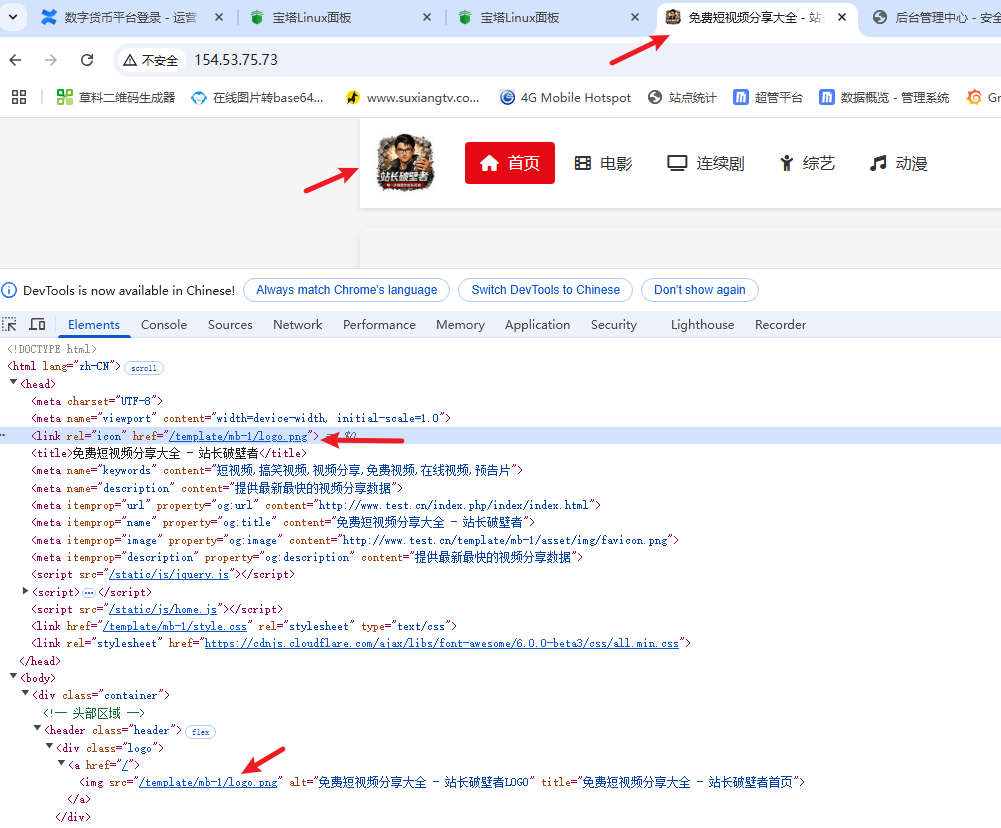
Task: Expand the collapsed script element
Action: click(x=25, y=592)
